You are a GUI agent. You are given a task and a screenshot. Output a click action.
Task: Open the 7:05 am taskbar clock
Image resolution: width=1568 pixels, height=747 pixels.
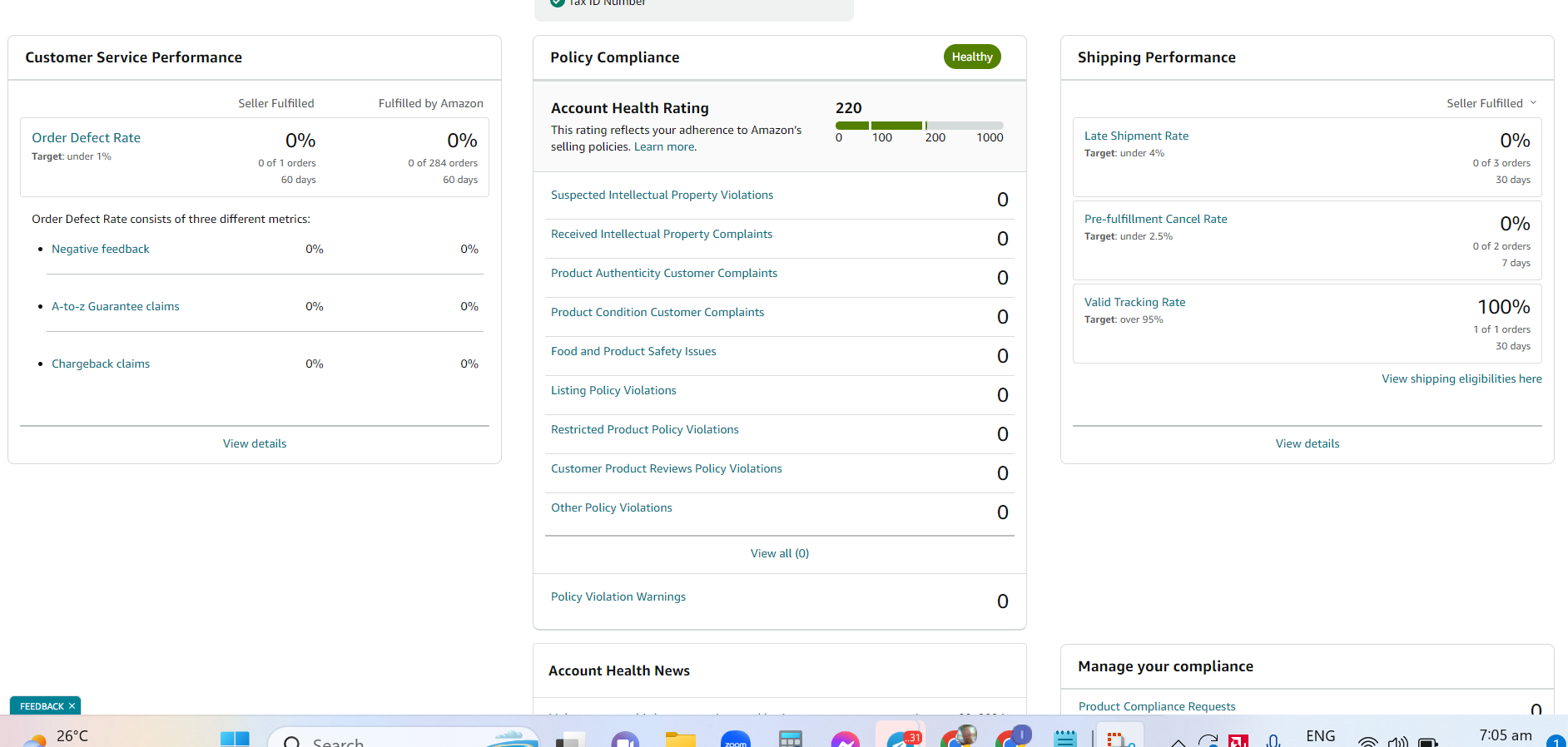click(1506, 735)
